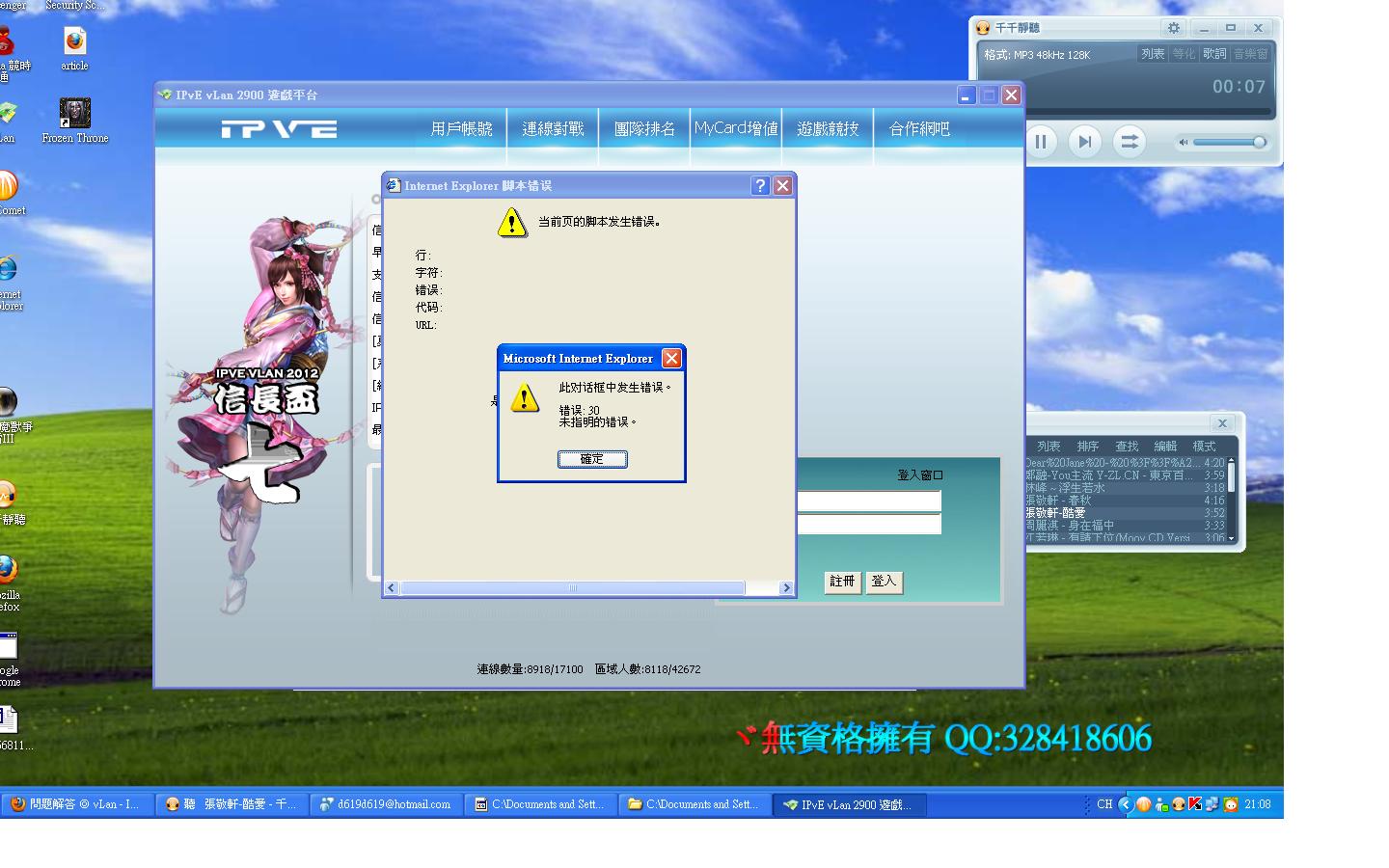Toggle the repeat/loop playback mode button

coord(1129,142)
